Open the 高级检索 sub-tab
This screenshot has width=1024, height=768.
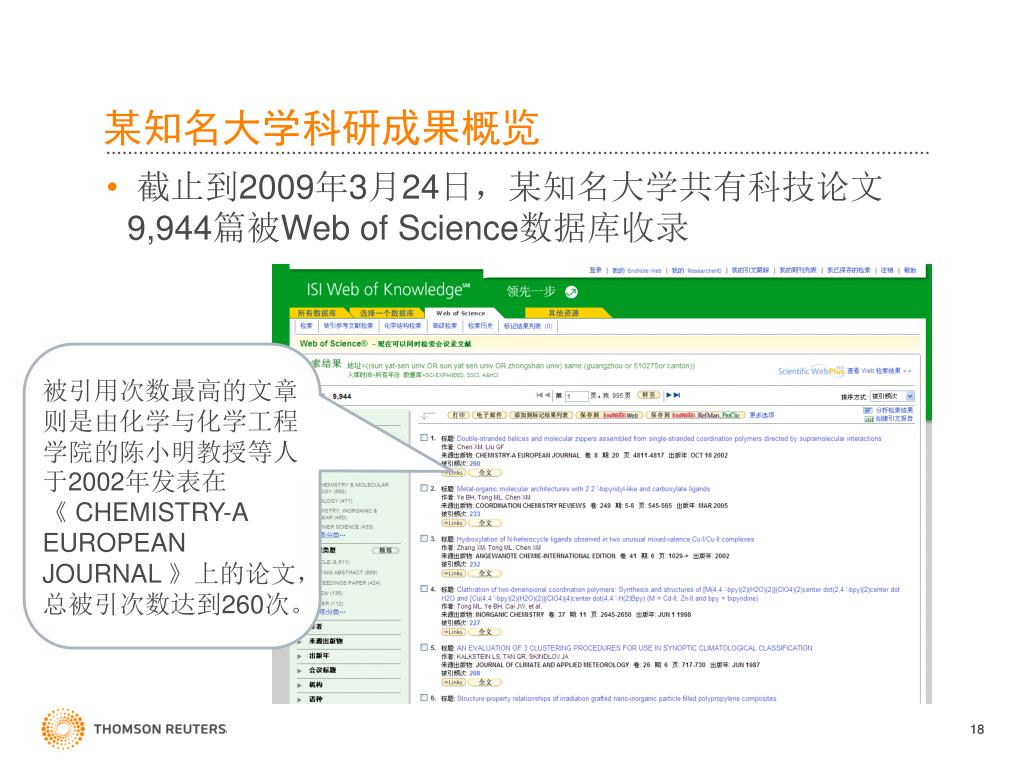[445, 325]
